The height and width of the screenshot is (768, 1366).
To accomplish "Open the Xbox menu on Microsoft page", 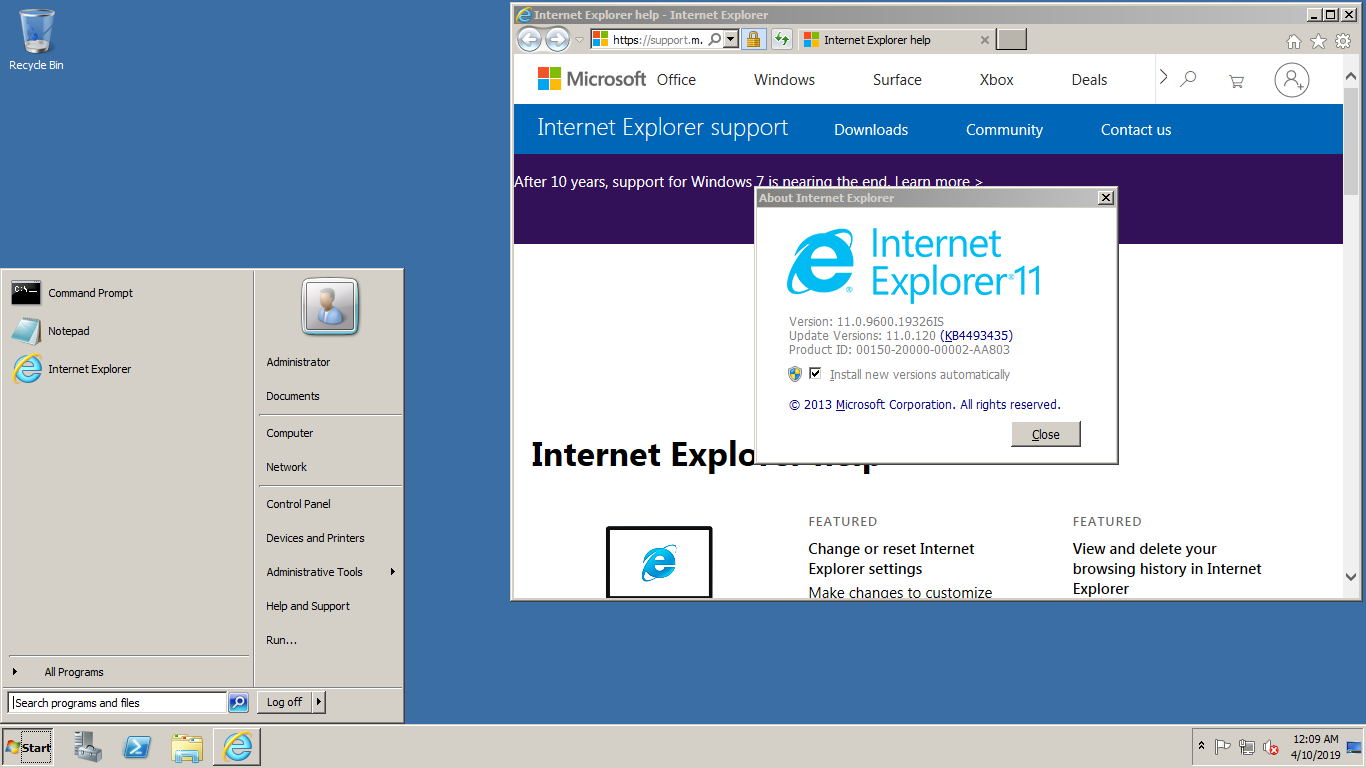I will click(x=997, y=80).
